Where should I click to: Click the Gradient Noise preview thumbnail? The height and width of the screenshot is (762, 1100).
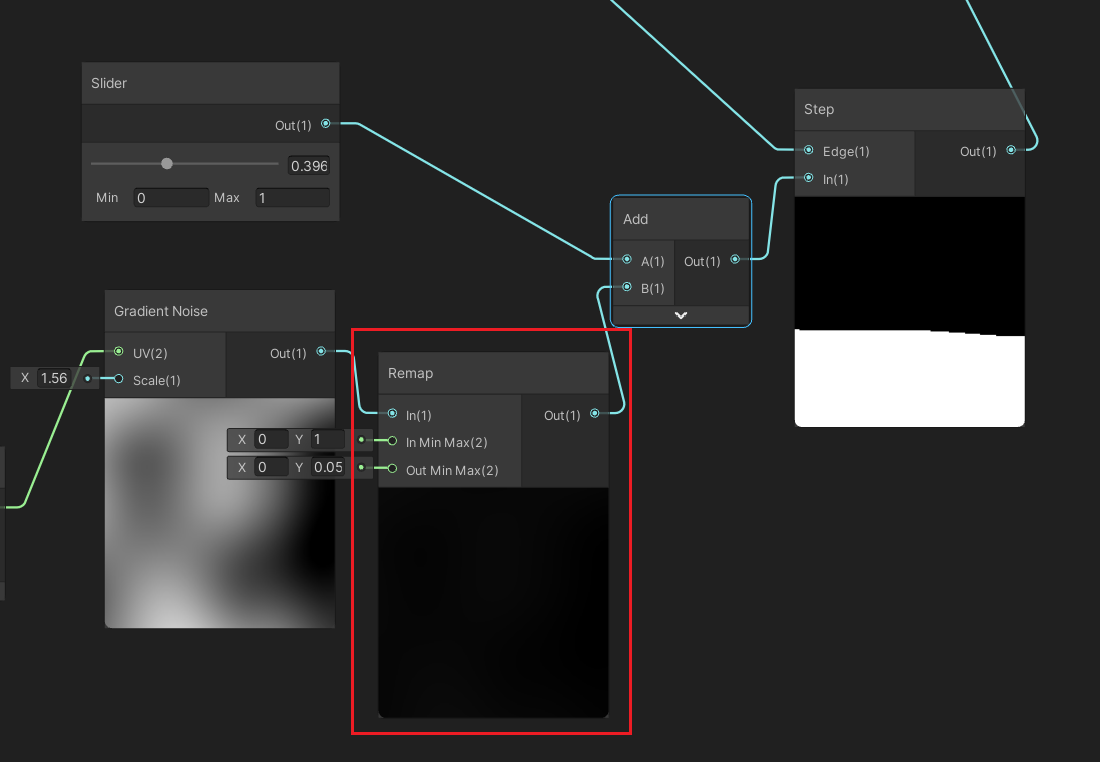tap(220, 513)
